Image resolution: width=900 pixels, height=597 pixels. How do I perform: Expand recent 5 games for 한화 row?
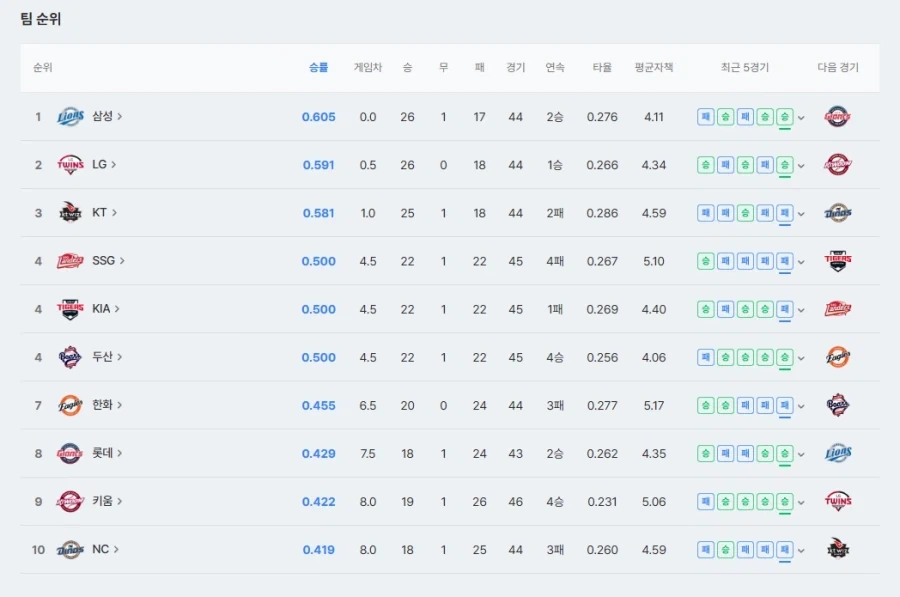(x=801, y=406)
